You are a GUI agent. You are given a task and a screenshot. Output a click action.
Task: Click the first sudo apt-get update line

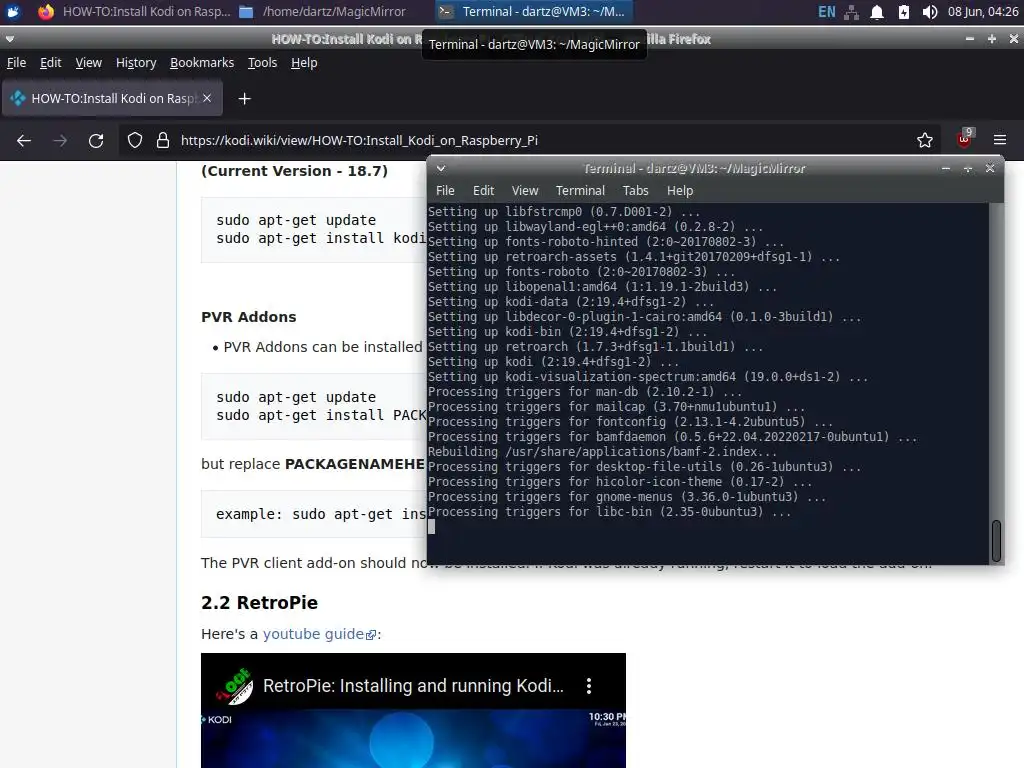296,220
